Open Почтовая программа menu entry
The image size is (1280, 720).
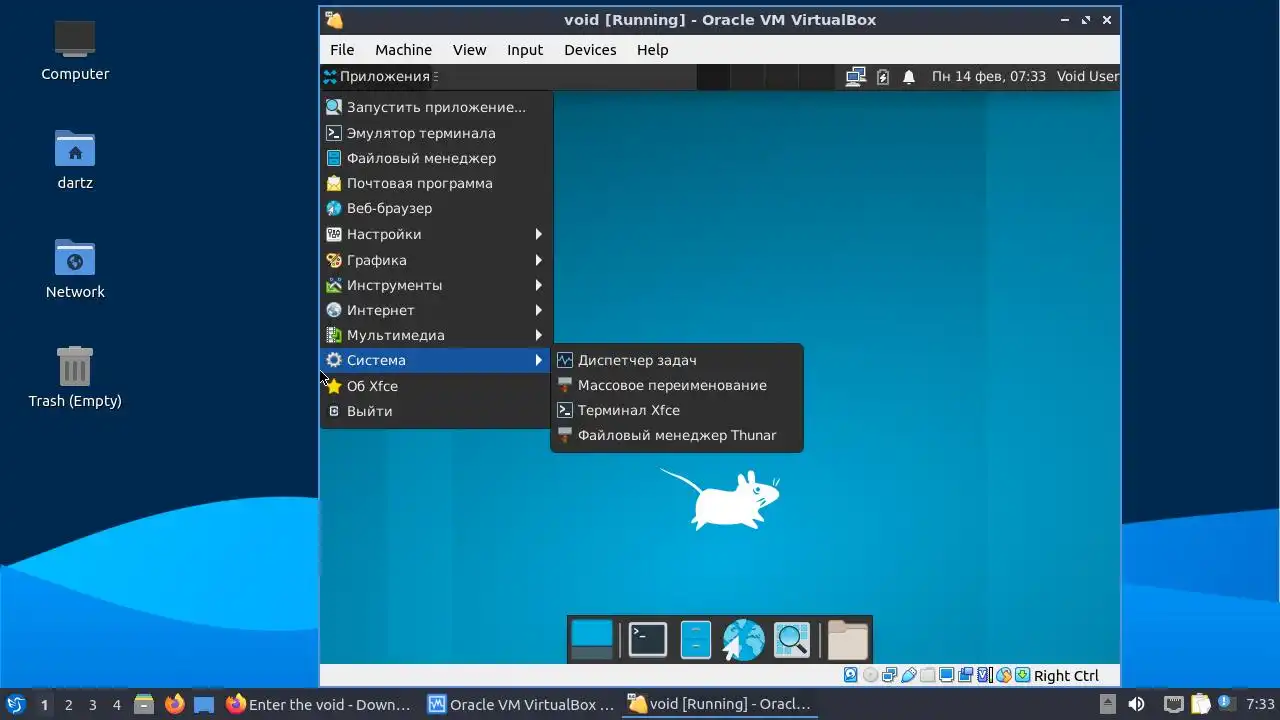(436, 183)
